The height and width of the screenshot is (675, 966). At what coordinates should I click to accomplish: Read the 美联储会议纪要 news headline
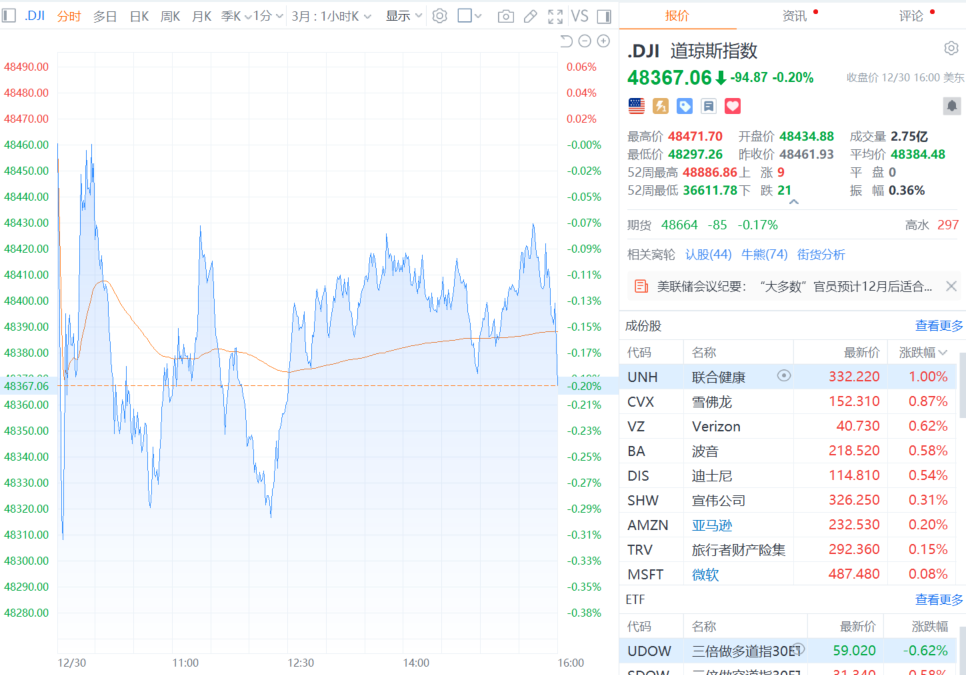[x=794, y=286]
